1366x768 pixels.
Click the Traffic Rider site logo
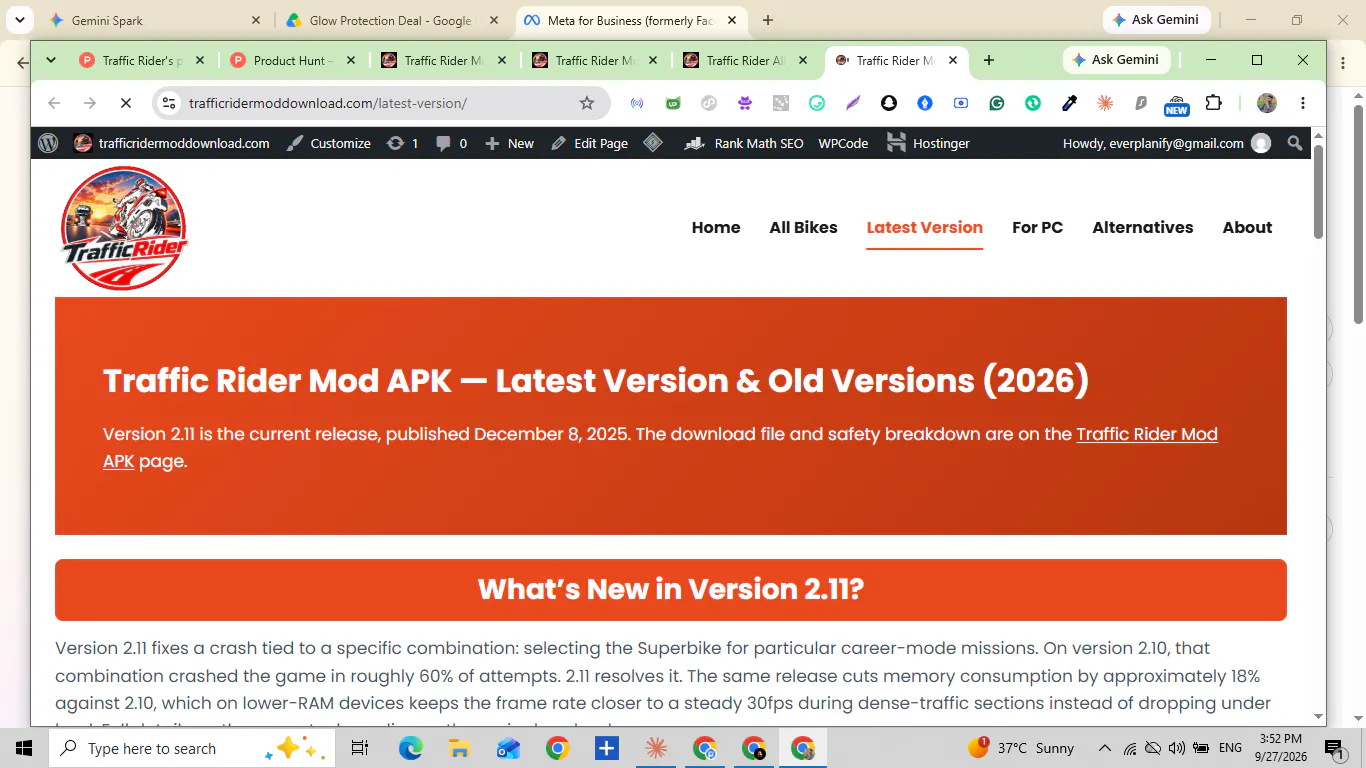124,228
